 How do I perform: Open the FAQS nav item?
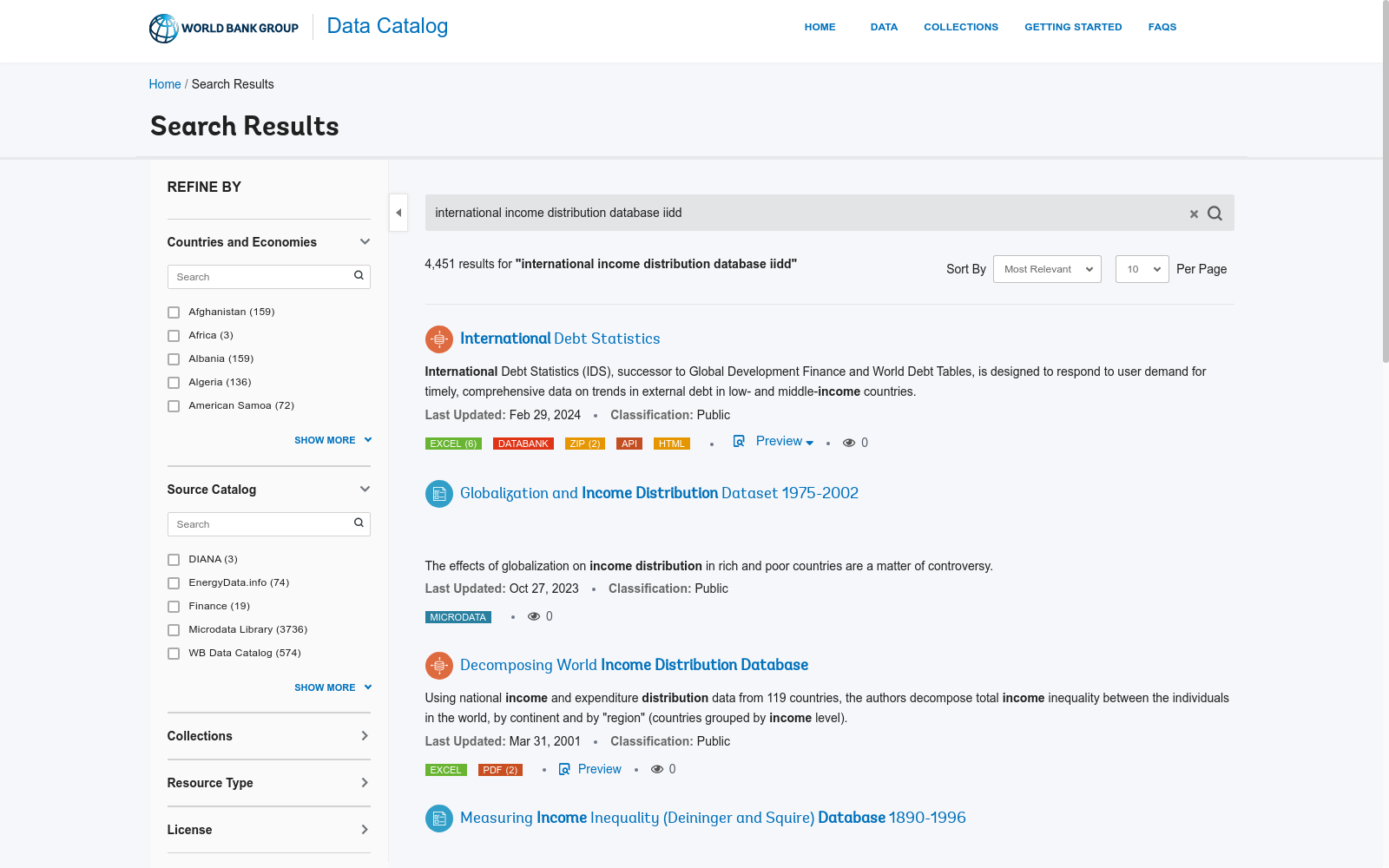pyautogui.click(x=1162, y=27)
